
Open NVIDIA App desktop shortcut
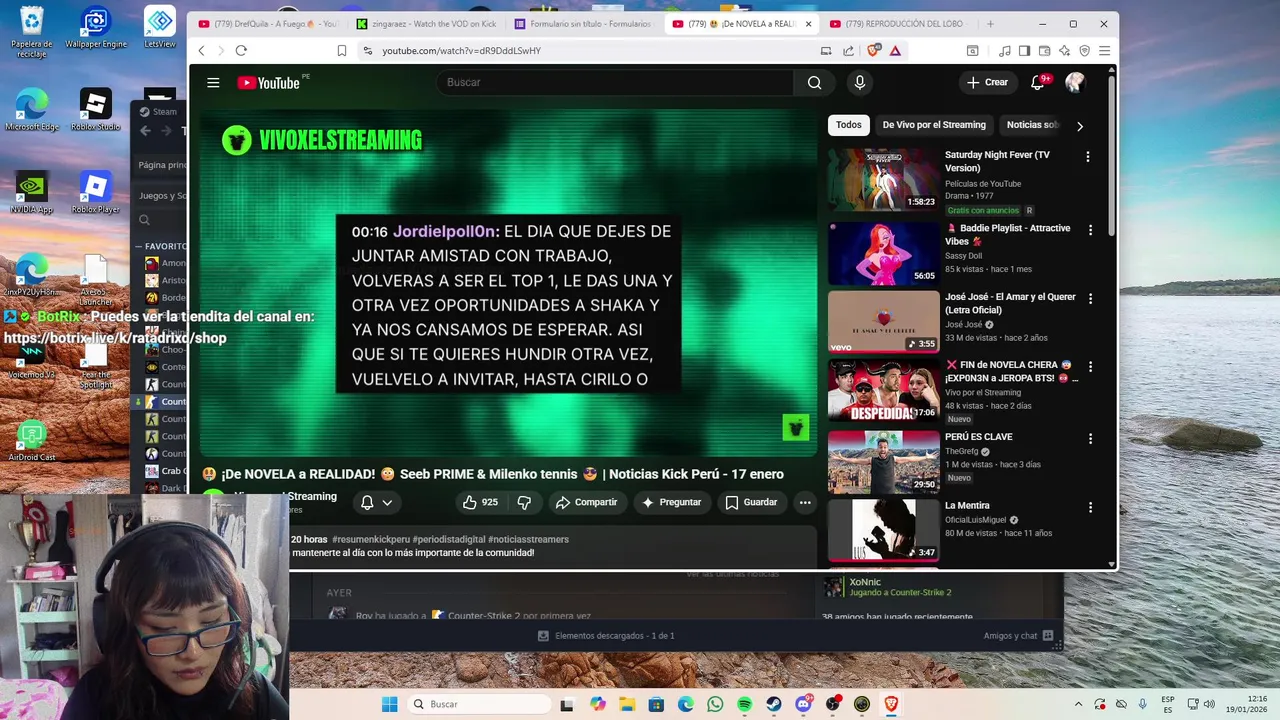click(31, 192)
